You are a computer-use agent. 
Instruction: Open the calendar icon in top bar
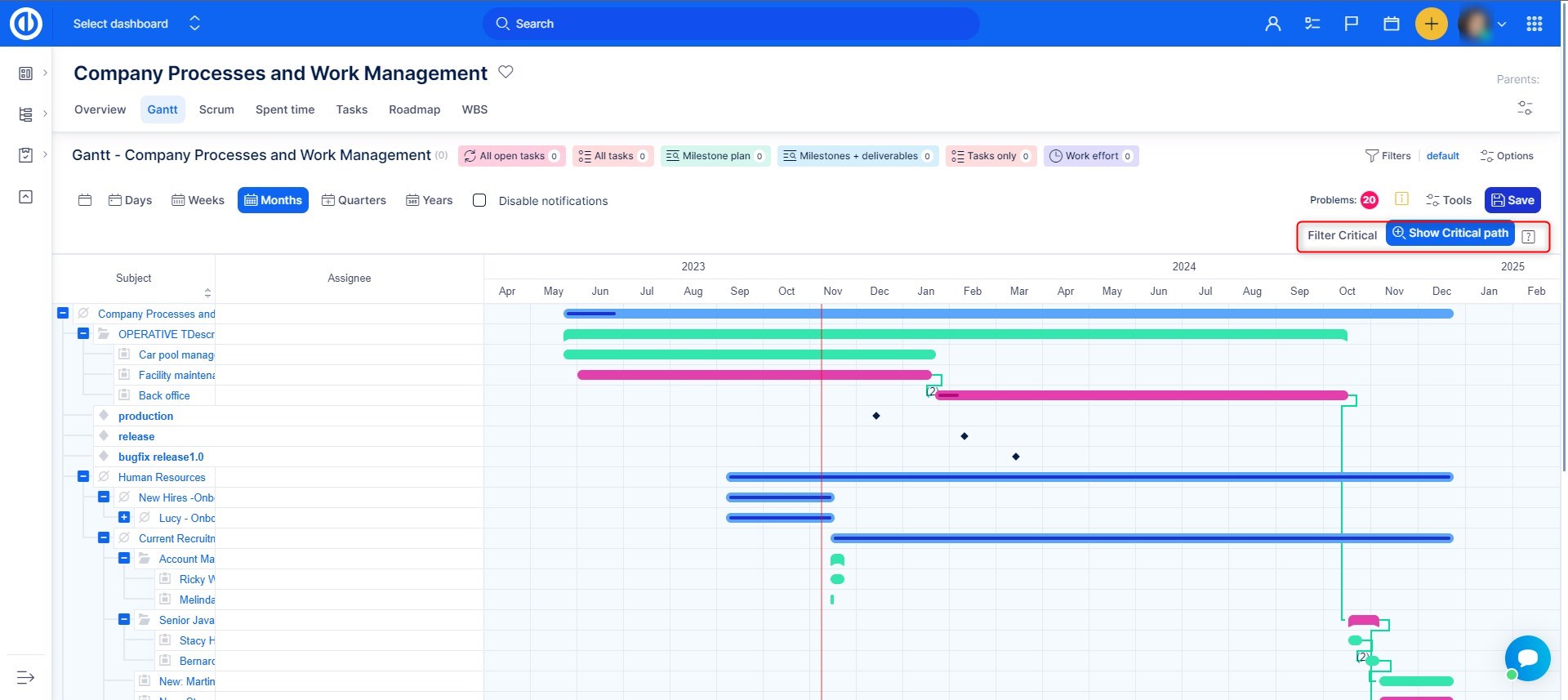coord(1392,24)
